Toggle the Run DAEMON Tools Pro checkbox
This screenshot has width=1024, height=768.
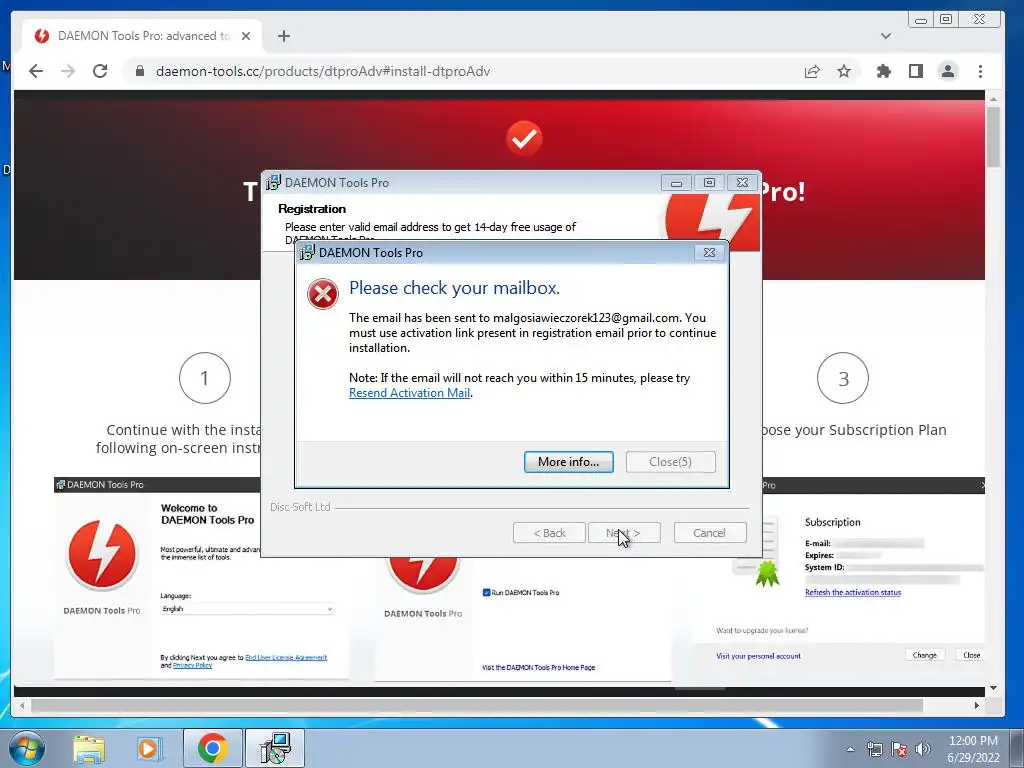pos(486,592)
